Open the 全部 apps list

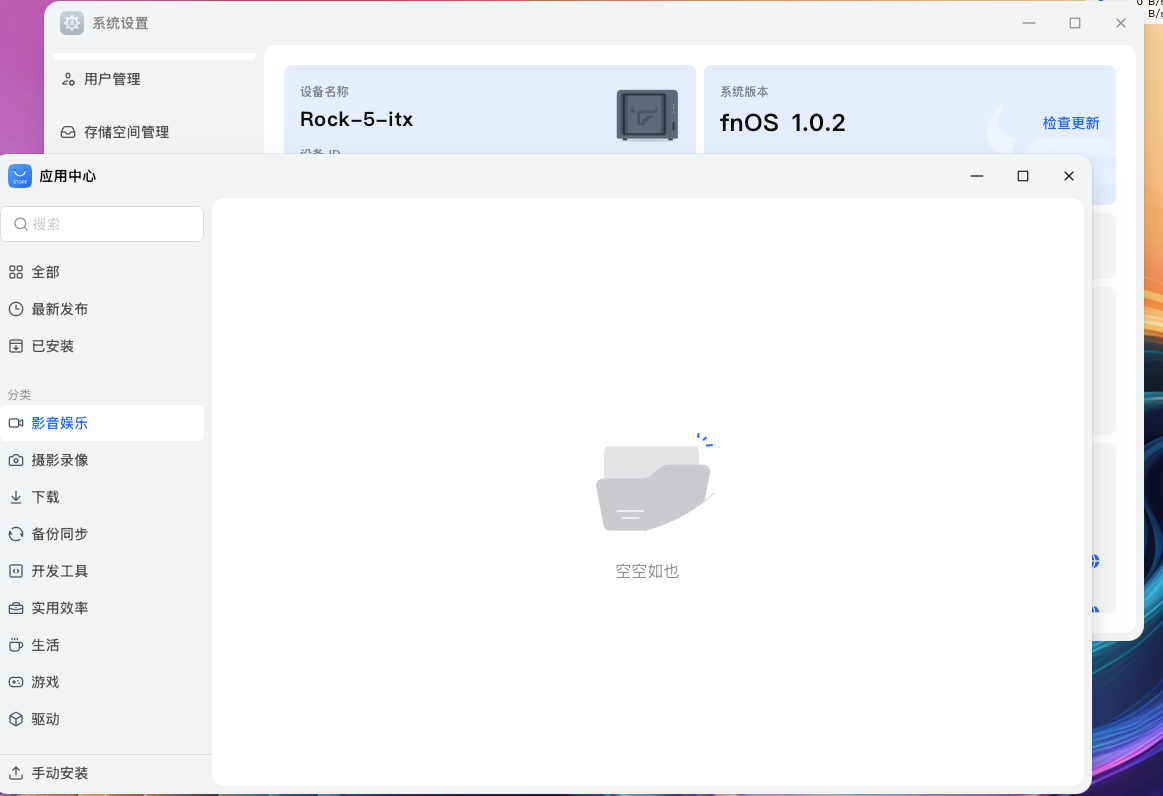(102, 272)
